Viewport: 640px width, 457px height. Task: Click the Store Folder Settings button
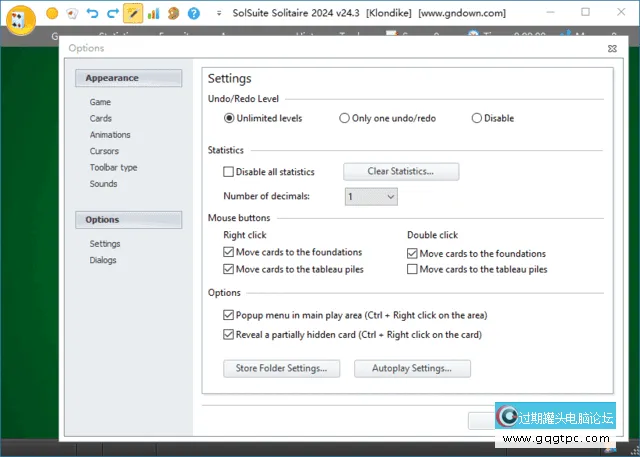(x=281, y=368)
